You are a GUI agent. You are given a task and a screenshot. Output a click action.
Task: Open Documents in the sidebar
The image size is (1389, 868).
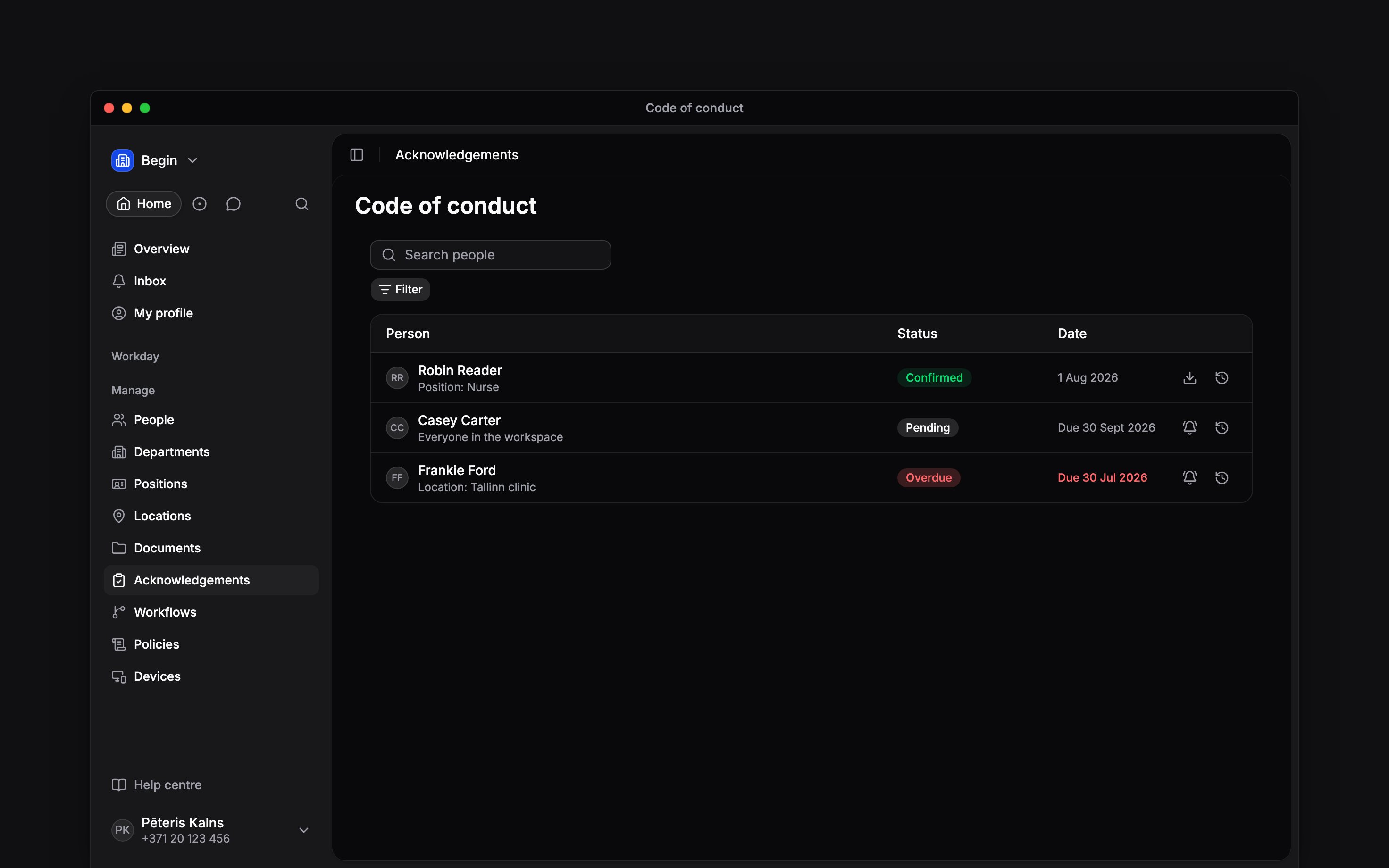(211, 548)
